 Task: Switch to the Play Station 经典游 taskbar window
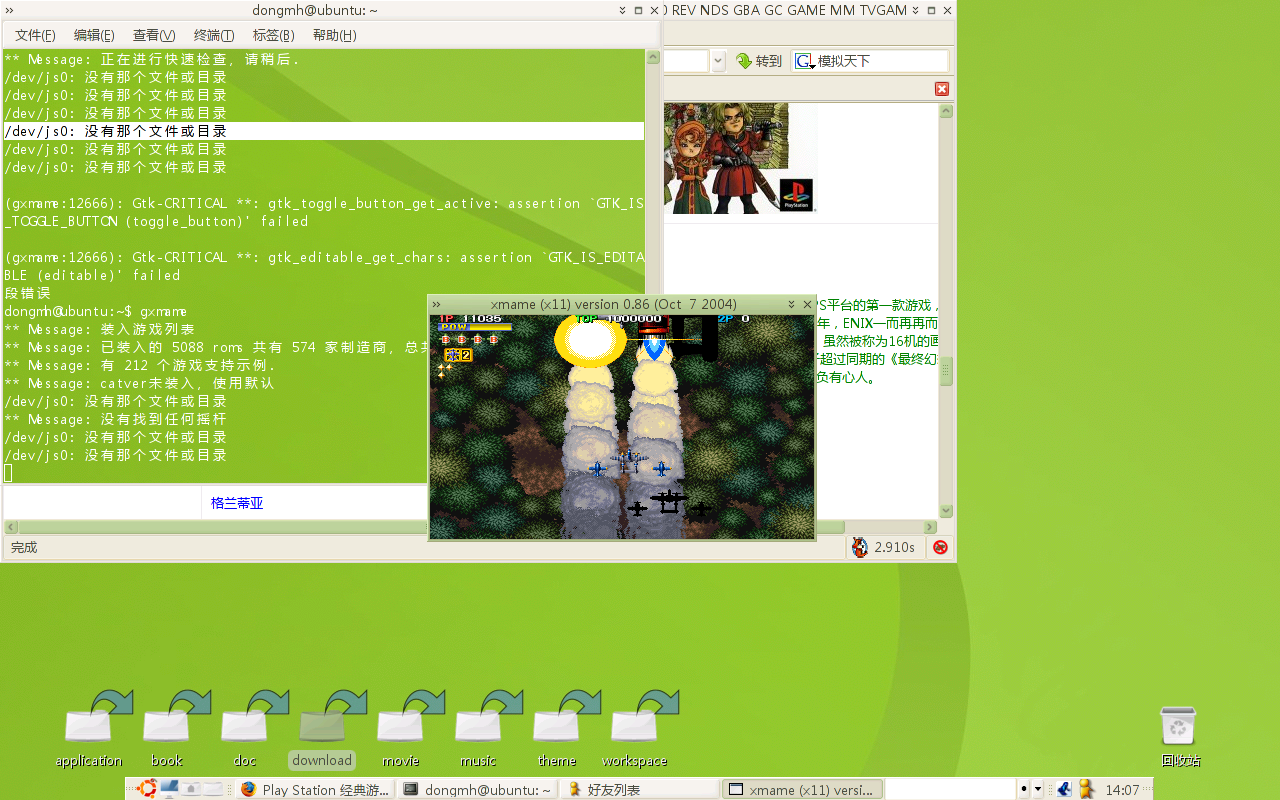coord(316,789)
